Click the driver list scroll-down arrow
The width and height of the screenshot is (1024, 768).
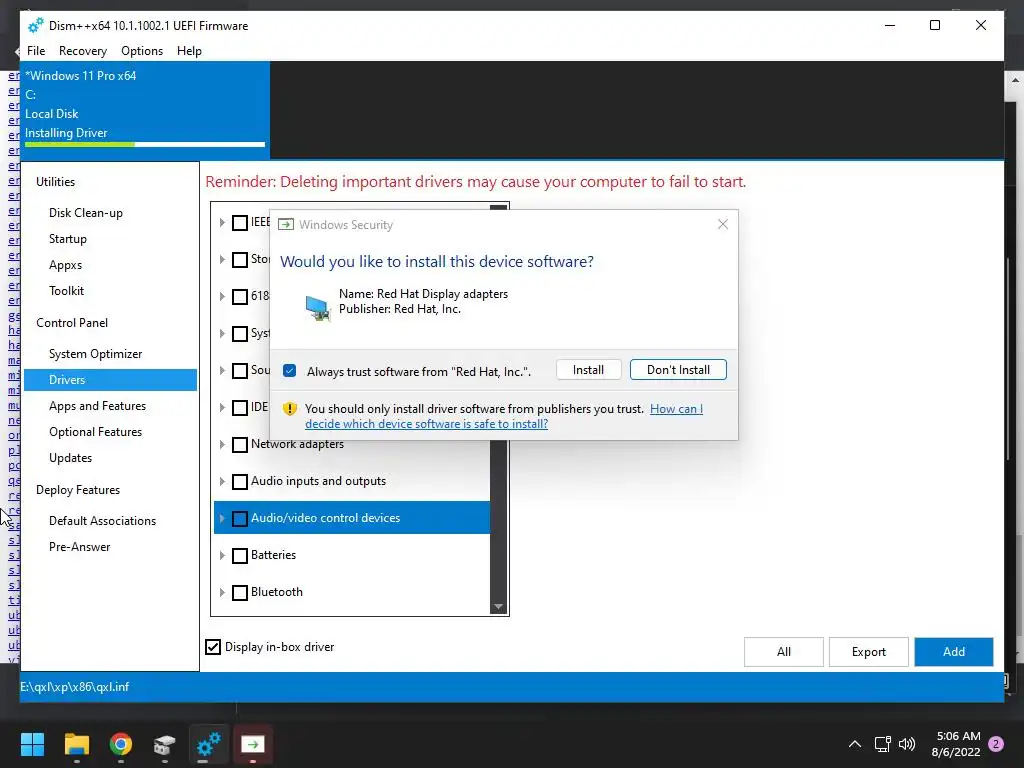[498, 607]
